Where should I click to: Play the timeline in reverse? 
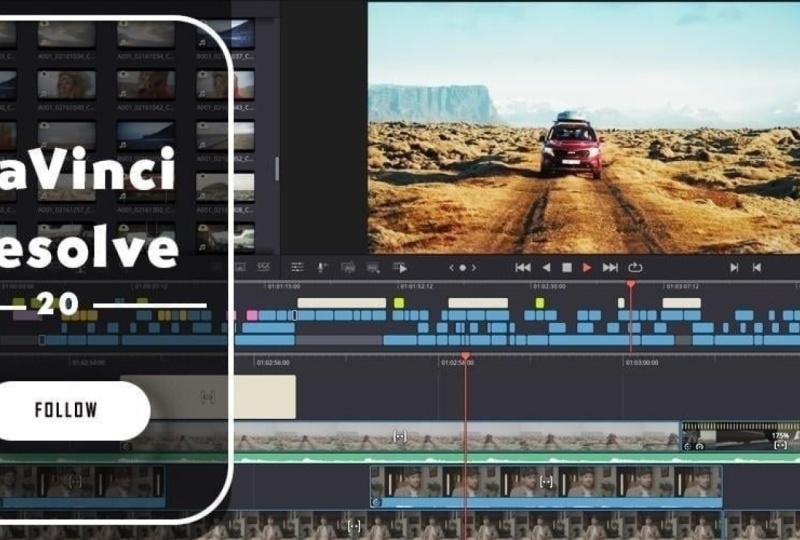coord(546,267)
